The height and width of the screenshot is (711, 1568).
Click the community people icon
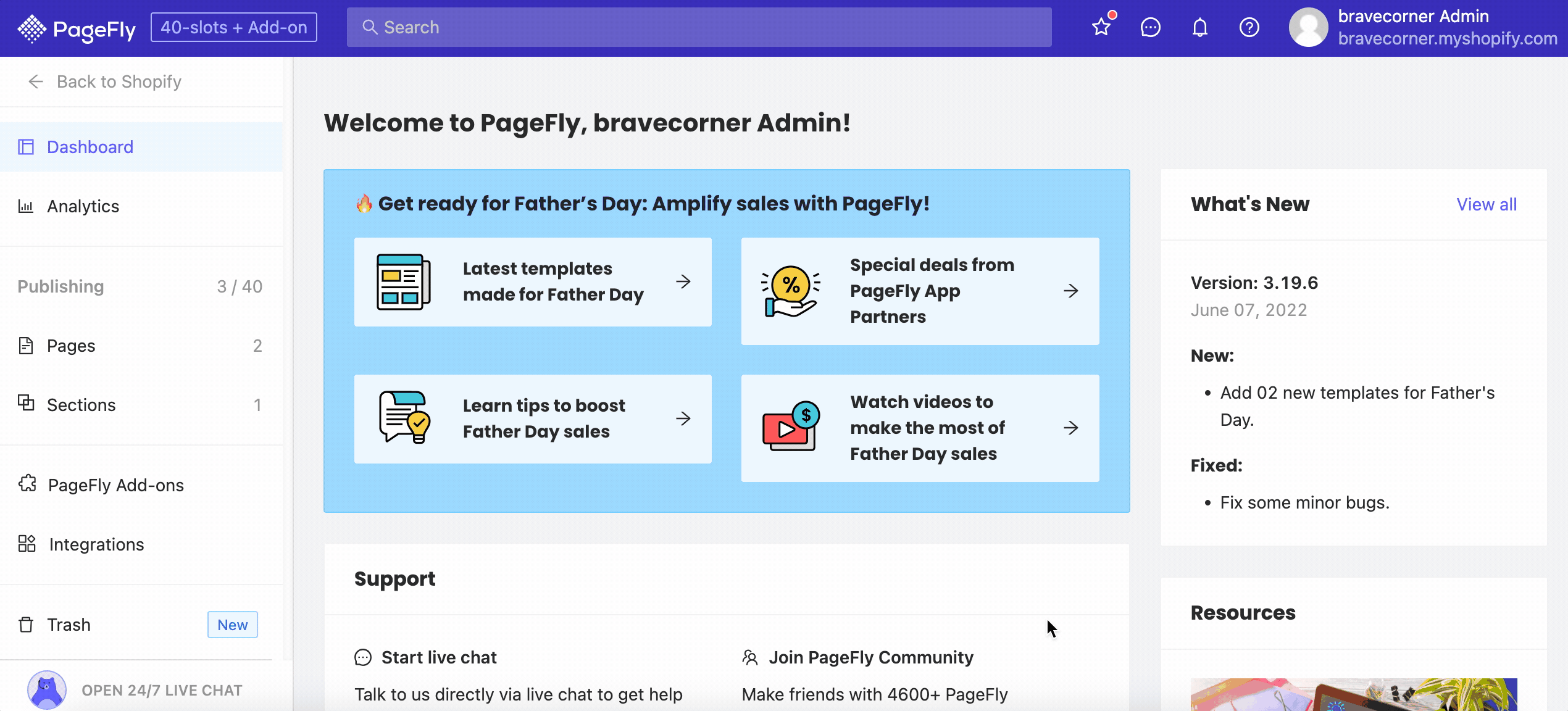(x=750, y=657)
